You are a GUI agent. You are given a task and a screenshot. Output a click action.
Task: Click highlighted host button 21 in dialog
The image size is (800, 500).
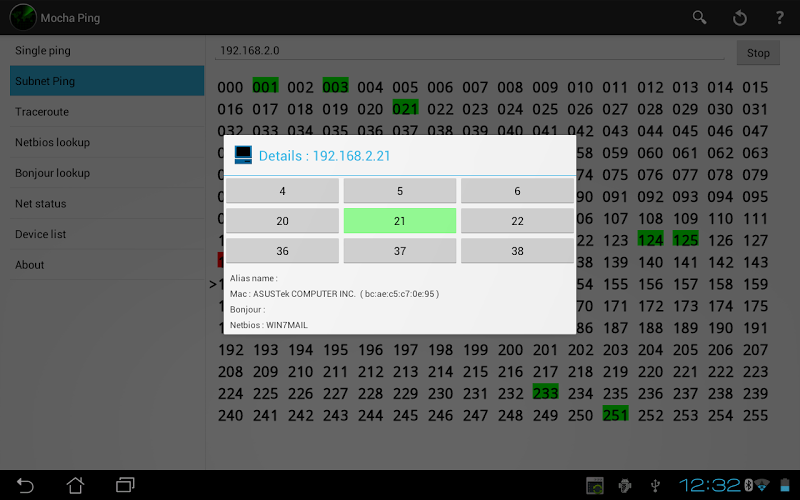399,221
